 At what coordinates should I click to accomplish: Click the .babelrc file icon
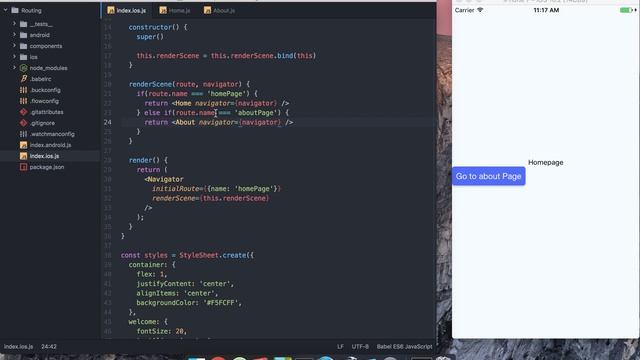point(24,79)
